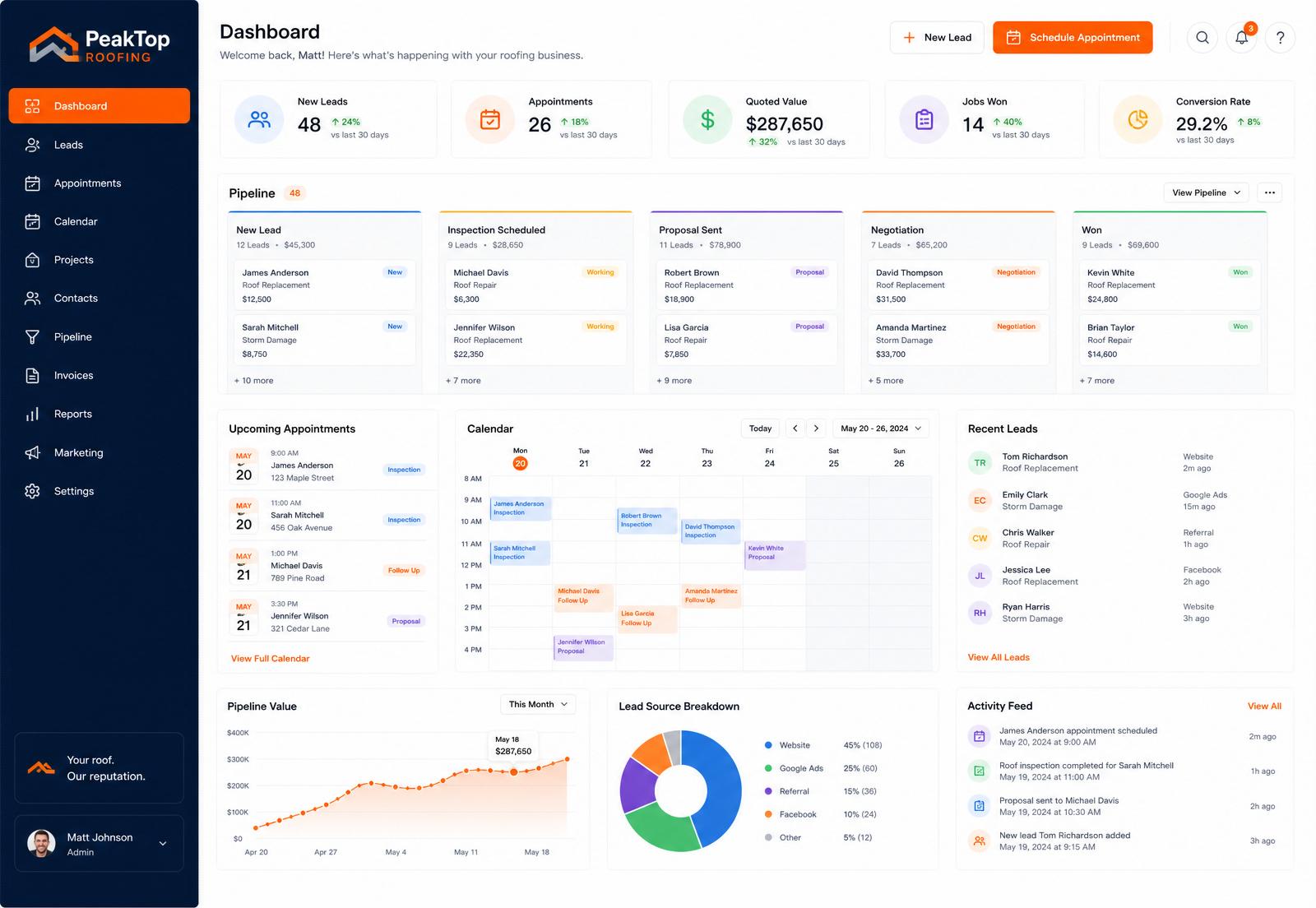Open Invoices in the sidebar
The image size is (1316, 908).
[x=100, y=375]
